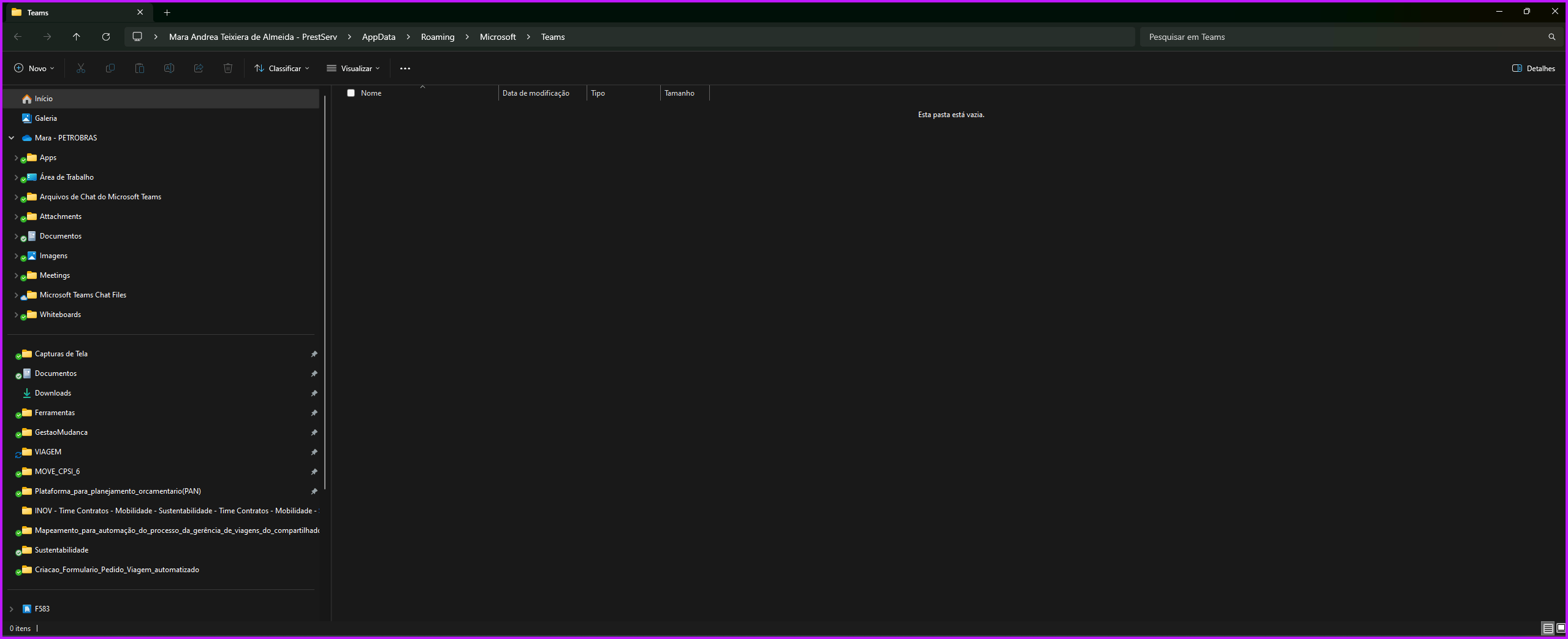Image resolution: width=1568 pixels, height=639 pixels.
Task: Collapse the Mara - PETROBRAS tree node
Action: pos(11,138)
